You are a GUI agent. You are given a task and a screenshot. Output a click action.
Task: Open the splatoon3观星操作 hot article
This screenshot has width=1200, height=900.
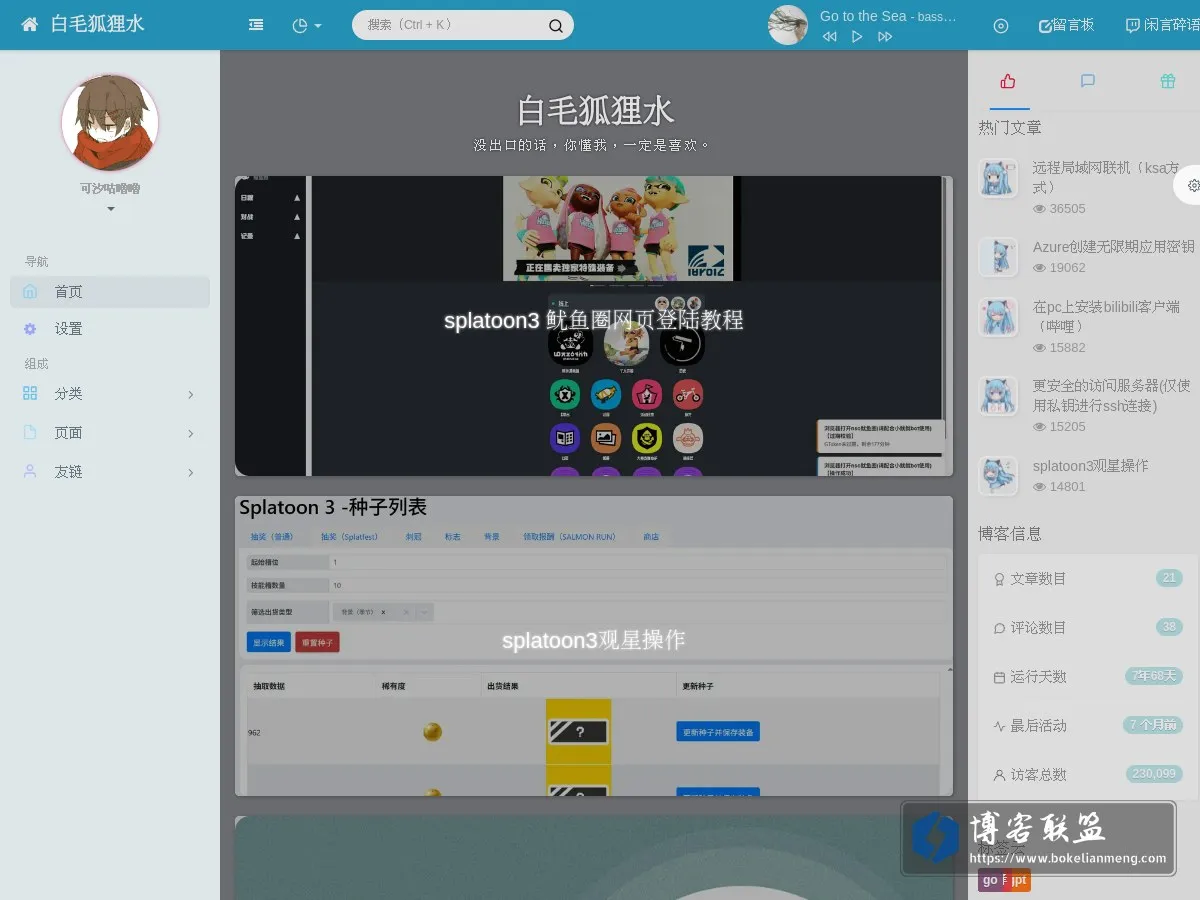tap(1091, 466)
